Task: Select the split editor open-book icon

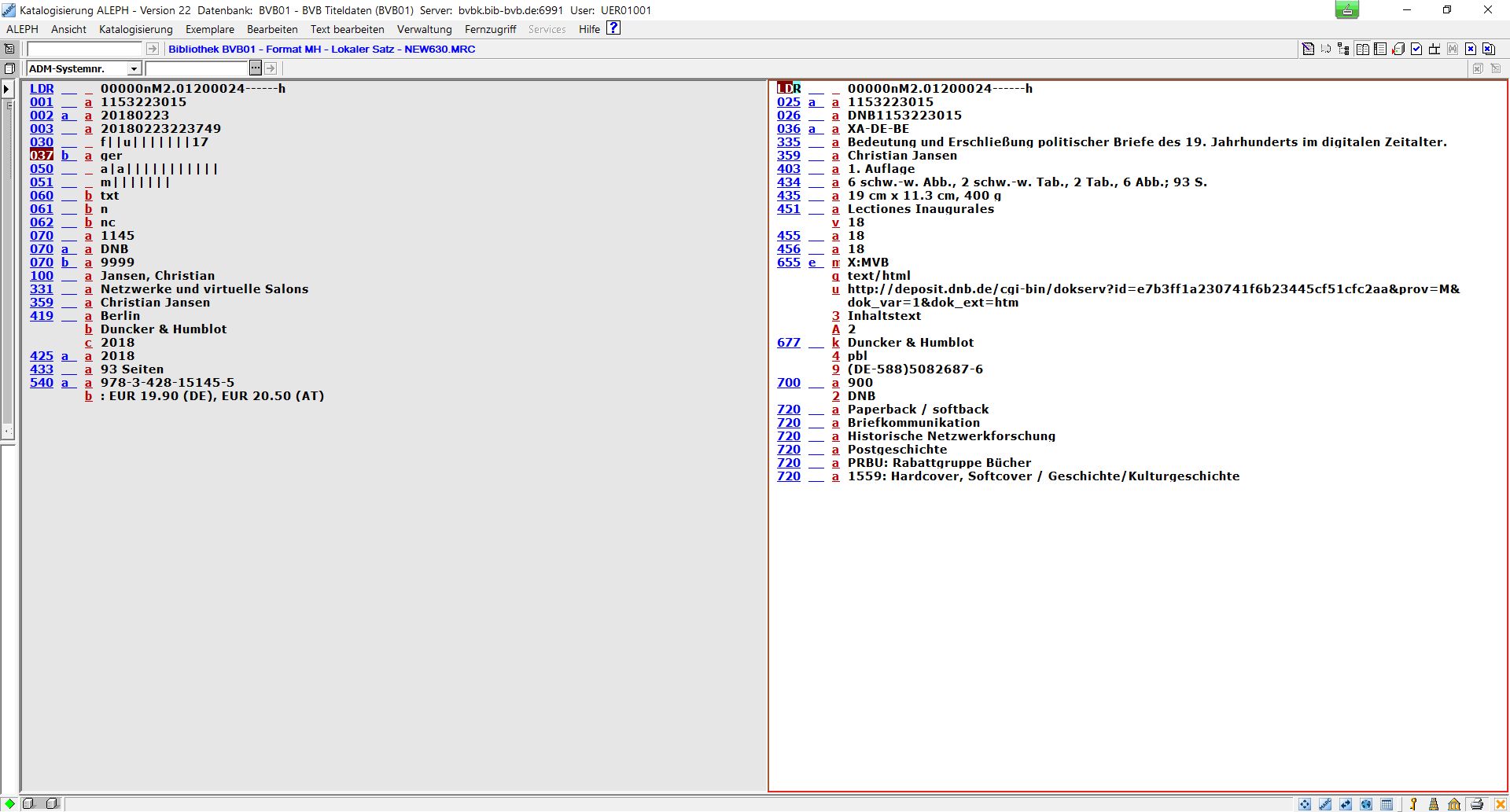Action: pos(1362,49)
